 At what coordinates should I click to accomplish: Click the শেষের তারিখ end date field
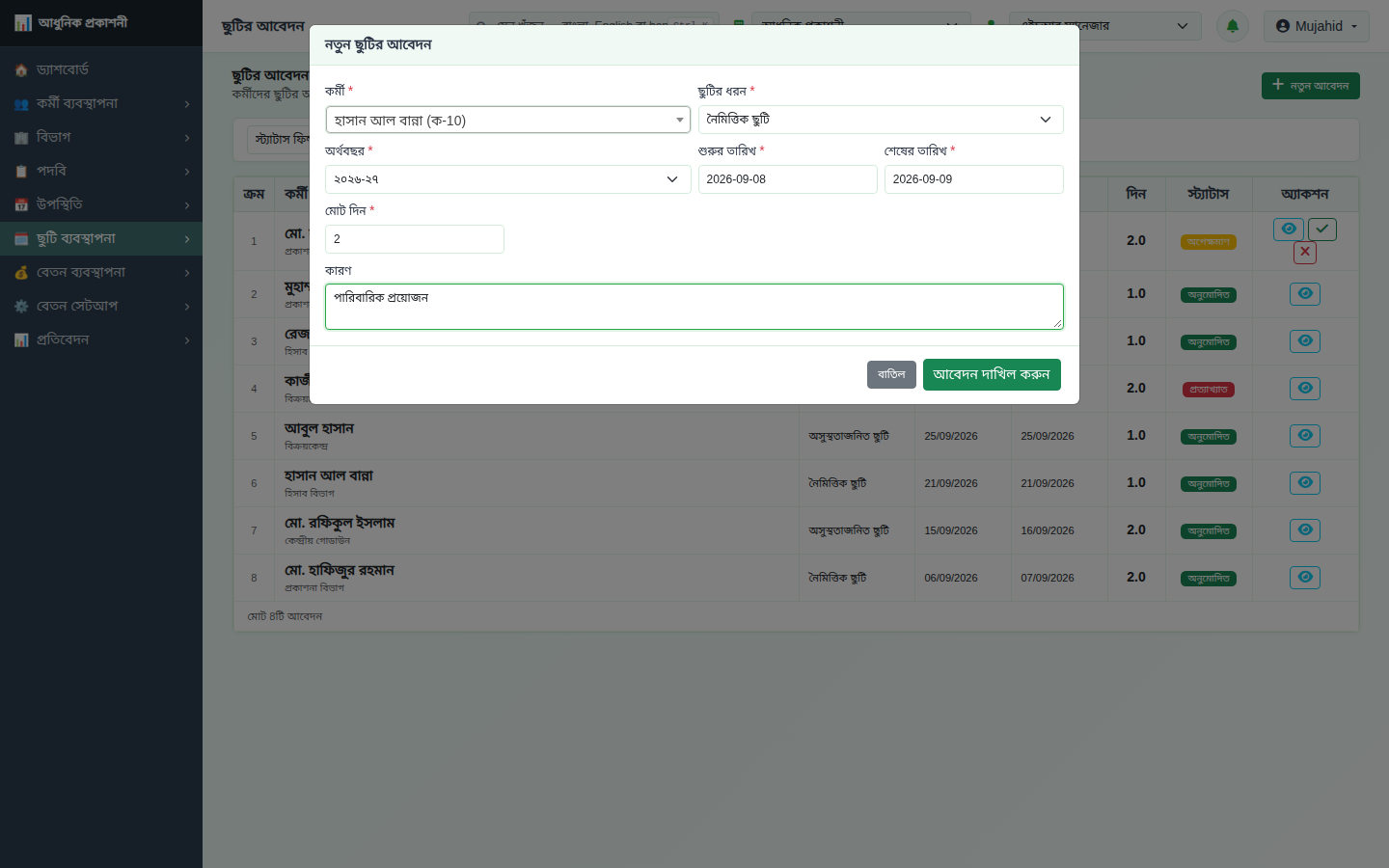point(974,179)
